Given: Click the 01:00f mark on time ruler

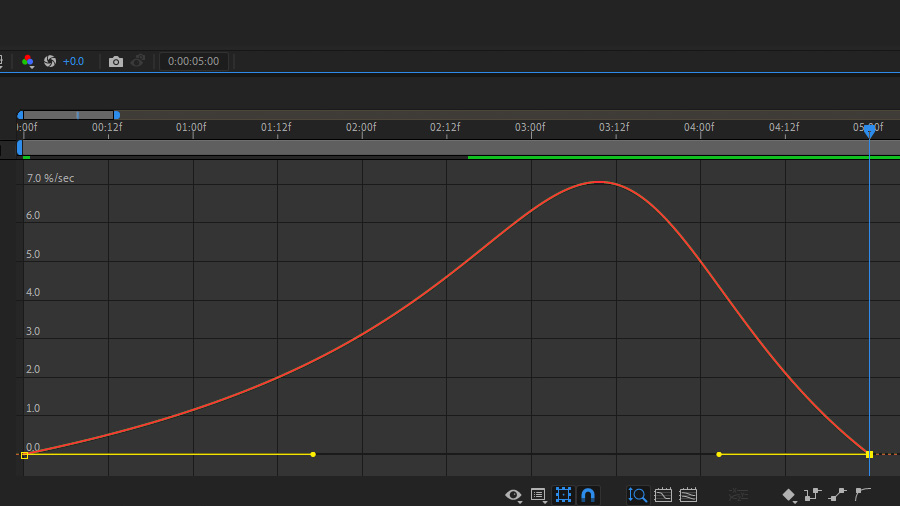Looking at the screenshot, I should (x=191, y=127).
